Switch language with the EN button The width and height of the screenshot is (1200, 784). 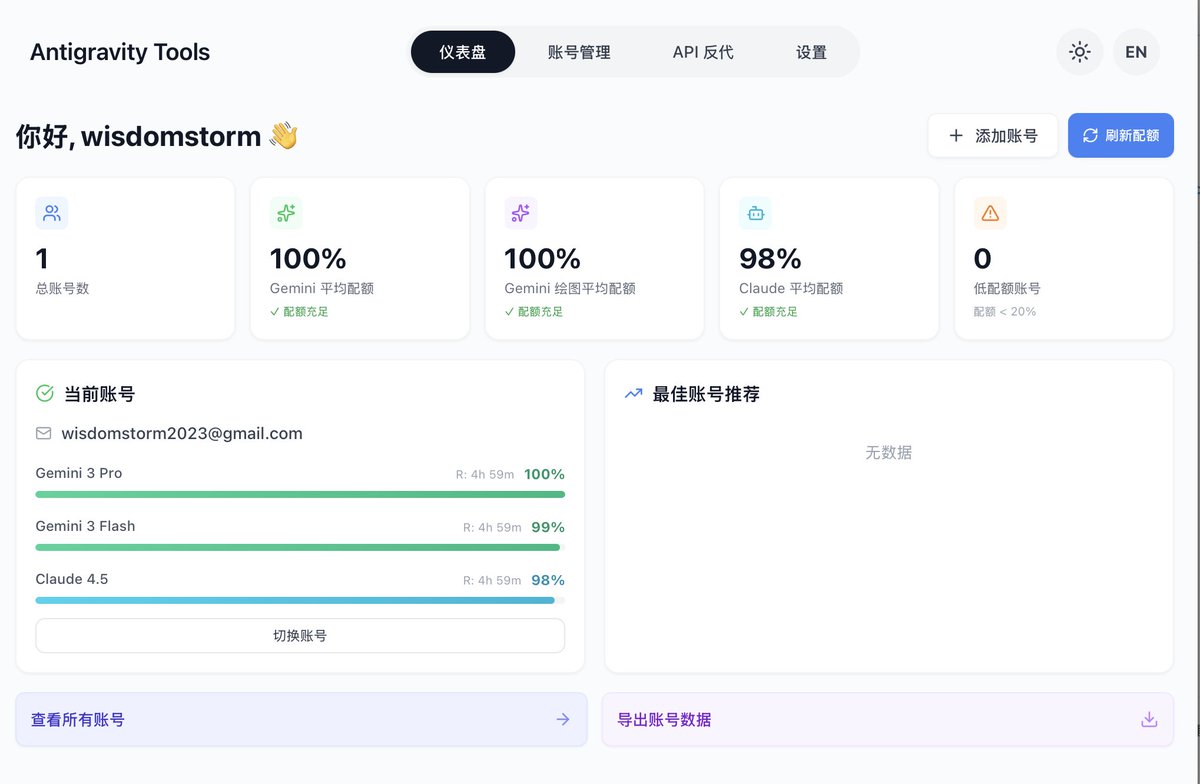(1136, 52)
